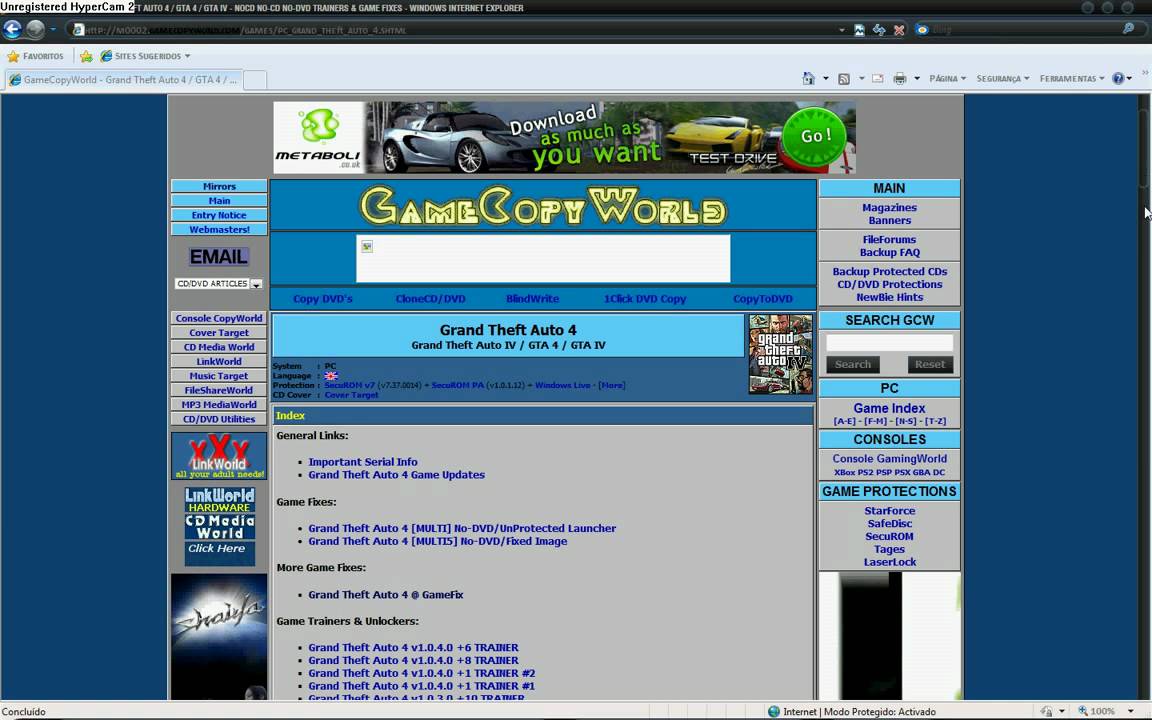The height and width of the screenshot is (720, 1152).
Task: Click the privacy padlock icon in status bar
Action: pyautogui.click(x=1046, y=711)
